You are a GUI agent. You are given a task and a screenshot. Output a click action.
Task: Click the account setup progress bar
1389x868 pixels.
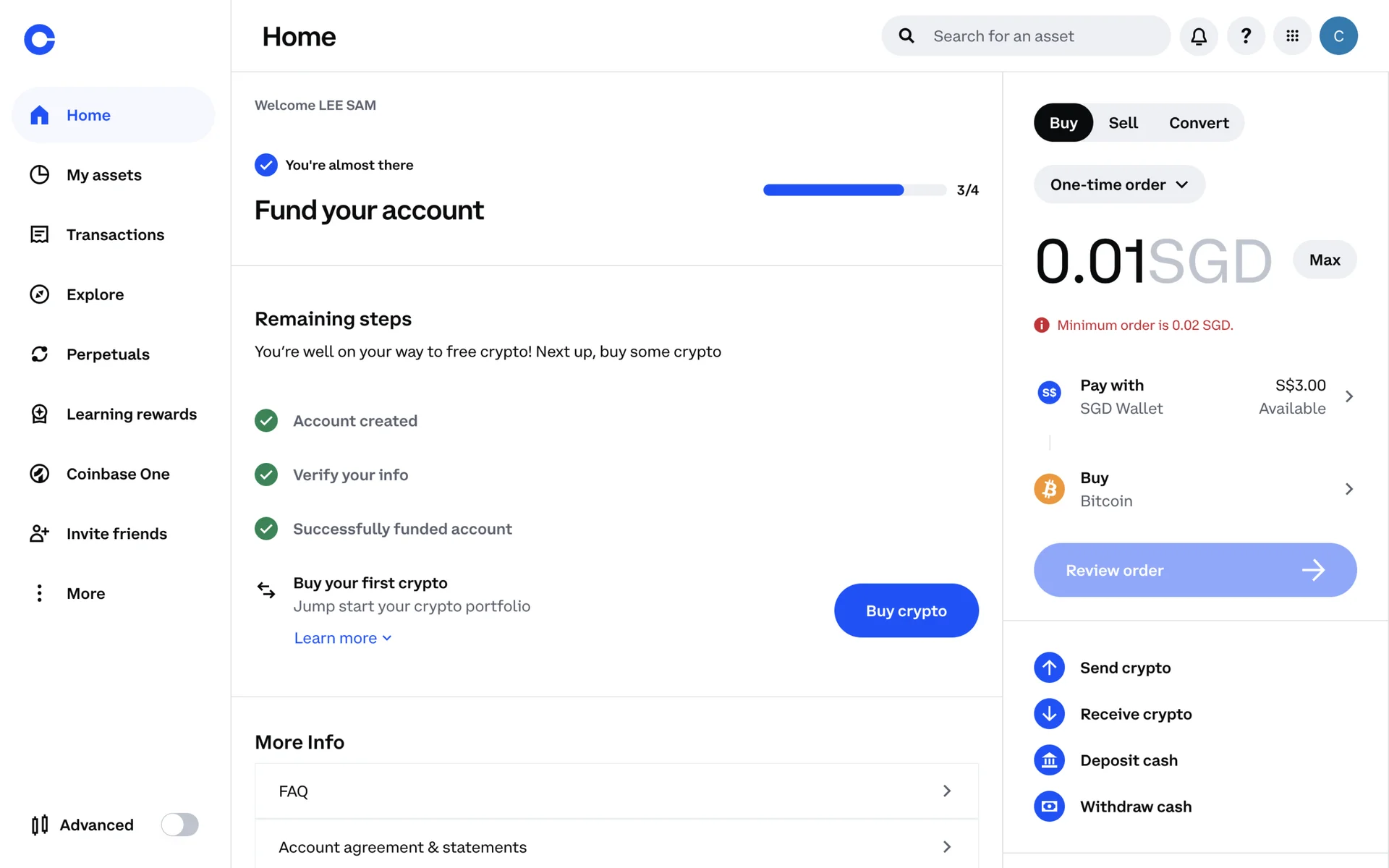(x=854, y=190)
